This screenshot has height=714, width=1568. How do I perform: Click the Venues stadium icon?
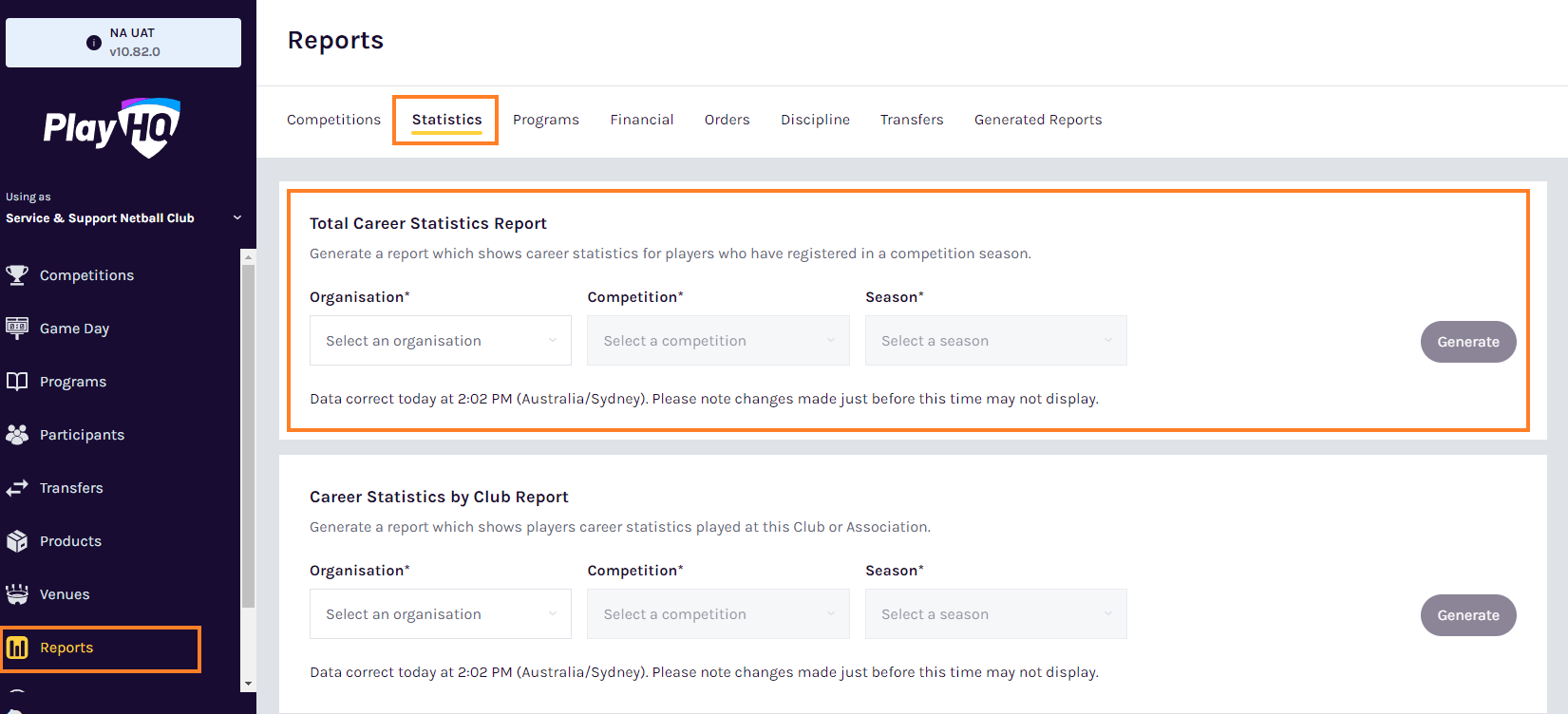pyautogui.click(x=17, y=594)
